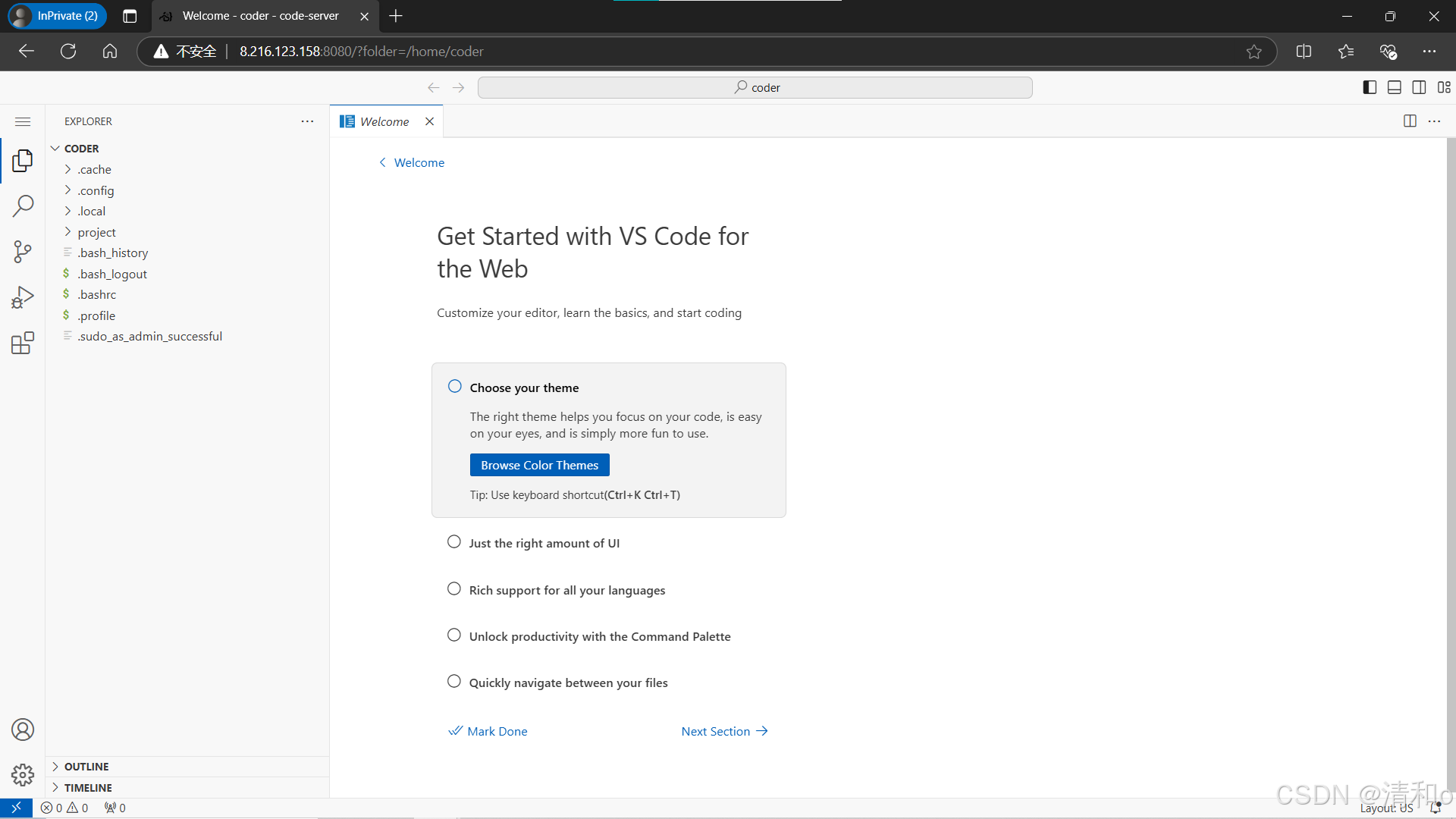Select the Choose your theme step radio
Screen dimensions: 1456x819
tap(454, 386)
